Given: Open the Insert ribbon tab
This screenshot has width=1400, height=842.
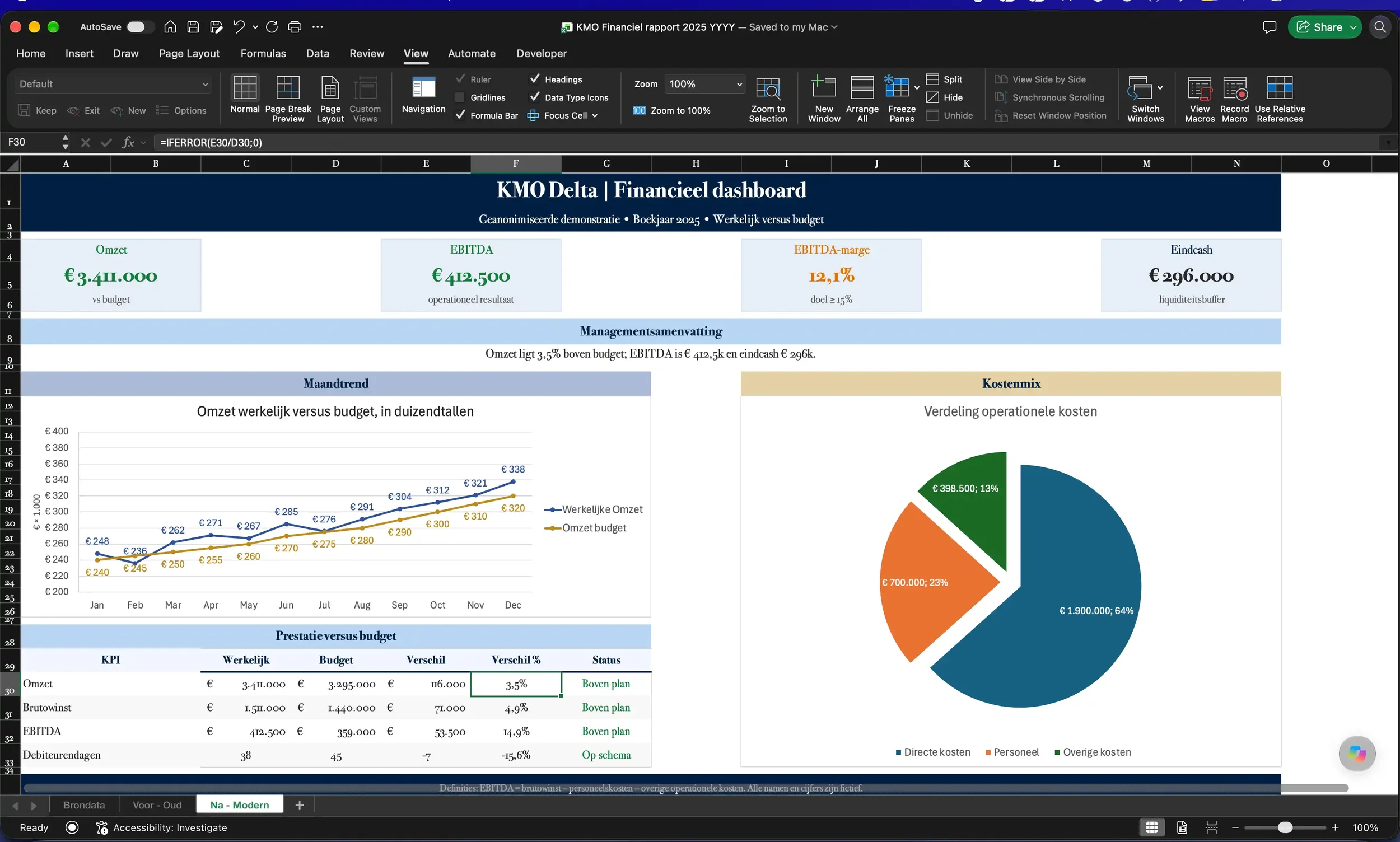Looking at the screenshot, I should pos(80,53).
